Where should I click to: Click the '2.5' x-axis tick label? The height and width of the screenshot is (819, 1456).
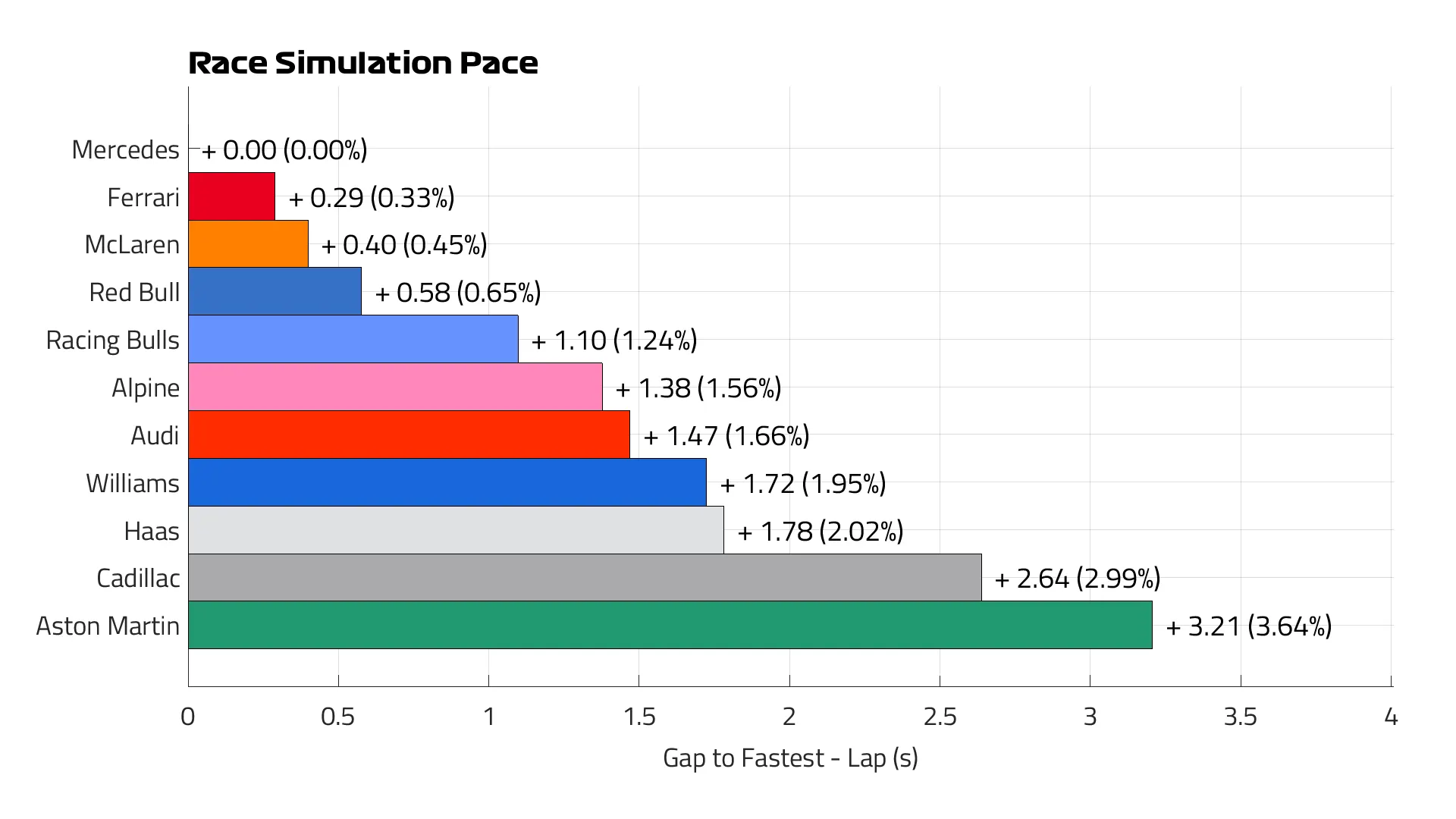[940, 717]
